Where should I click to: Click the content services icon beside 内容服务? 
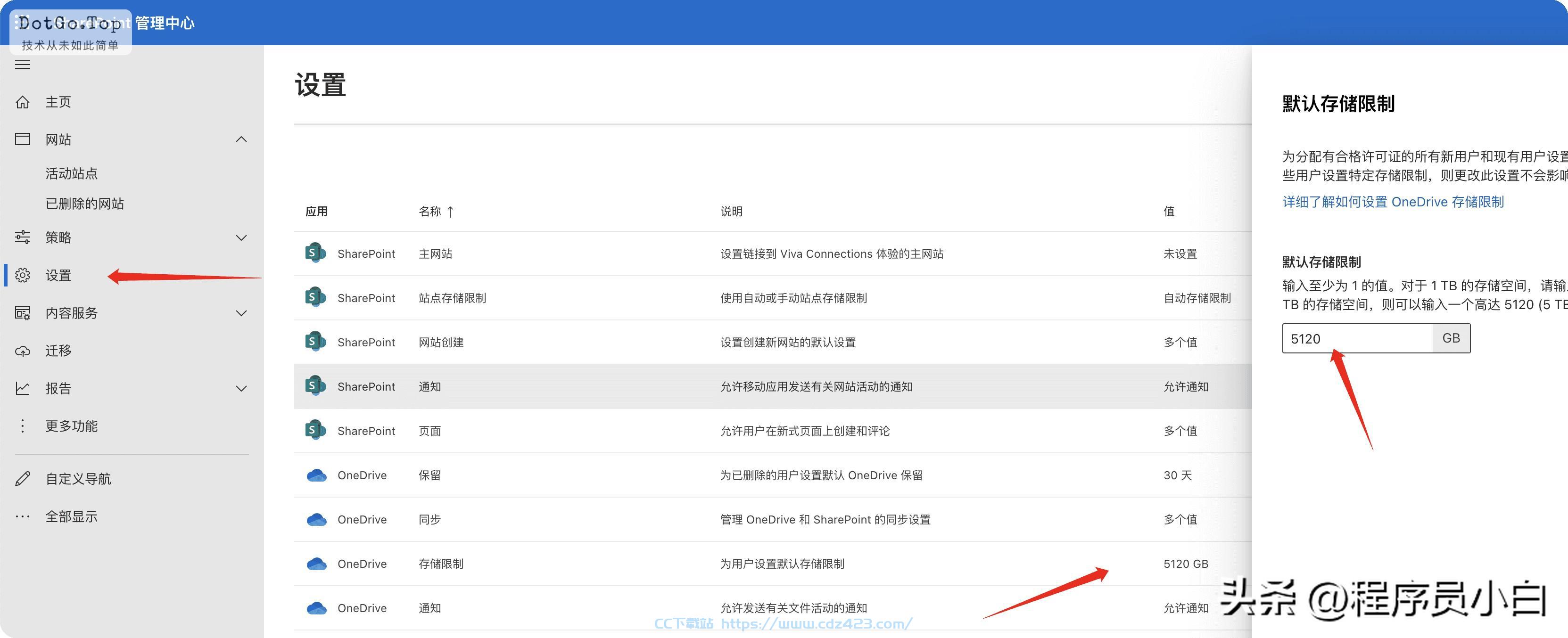pos(23,312)
